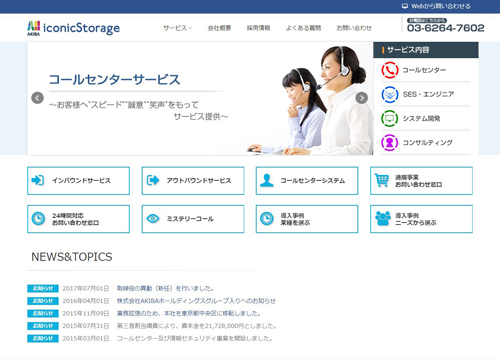The height and width of the screenshot is (360, 500).
Task: Click the お知らせ badge beside 2016年04月01日
Action: 43,301
